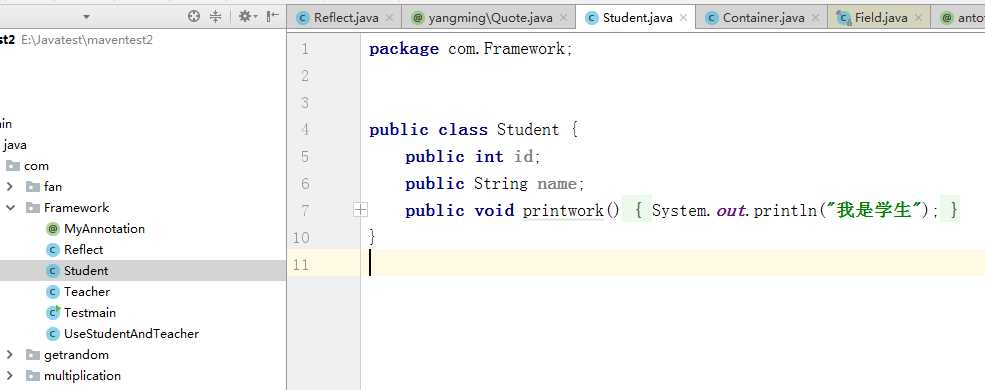The width and height of the screenshot is (985, 390).
Task: Select the fan package in tree
Action: pos(53,187)
